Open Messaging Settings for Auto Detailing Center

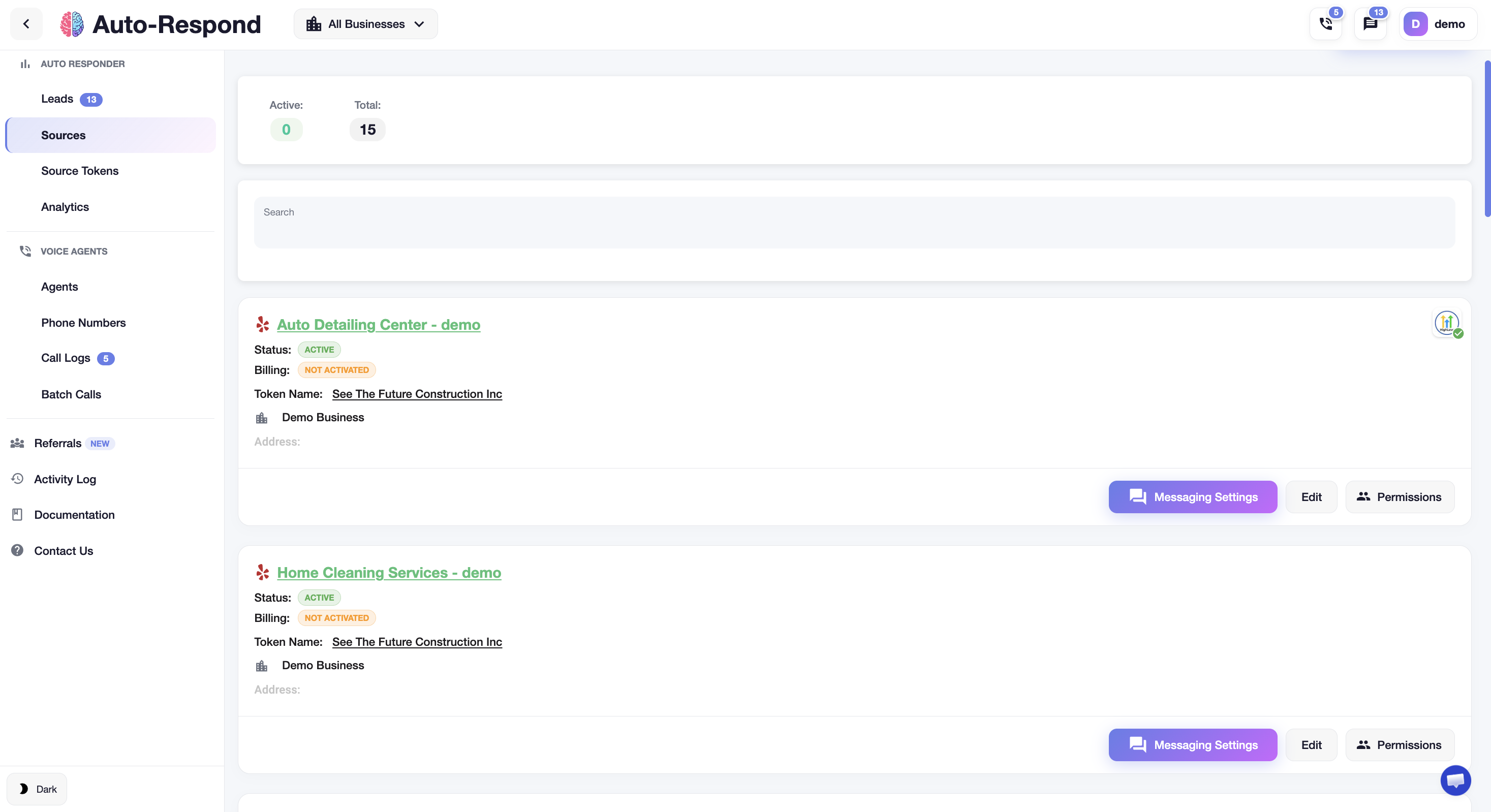point(1192,496)
